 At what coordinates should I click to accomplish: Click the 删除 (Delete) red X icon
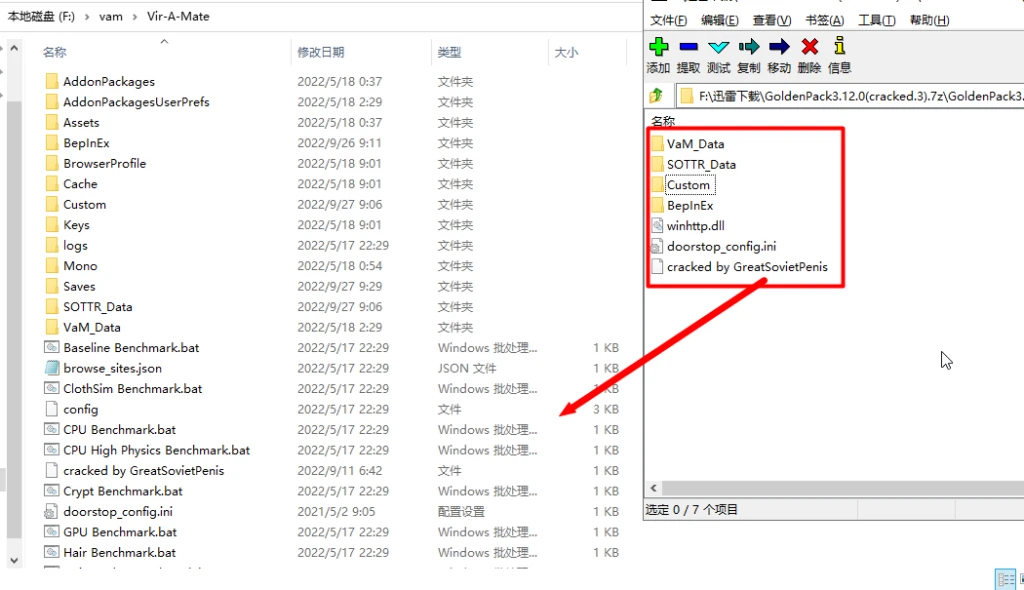pyautogui.click(x=808, y=46)
